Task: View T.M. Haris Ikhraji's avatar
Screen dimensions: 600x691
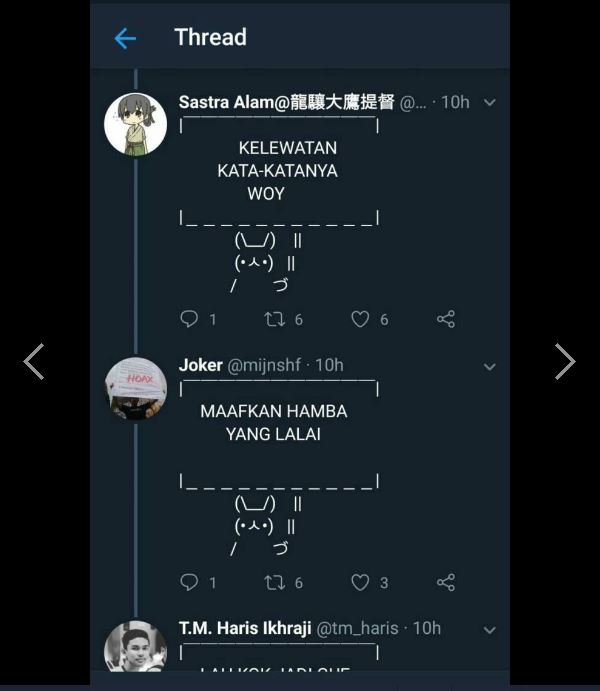Action: tap(135, 648)
